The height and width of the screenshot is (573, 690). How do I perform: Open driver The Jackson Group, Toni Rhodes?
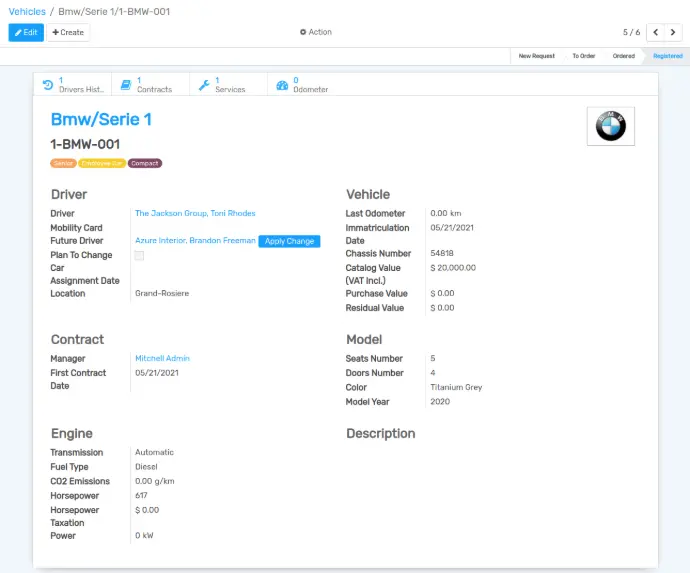pos(195,213)
